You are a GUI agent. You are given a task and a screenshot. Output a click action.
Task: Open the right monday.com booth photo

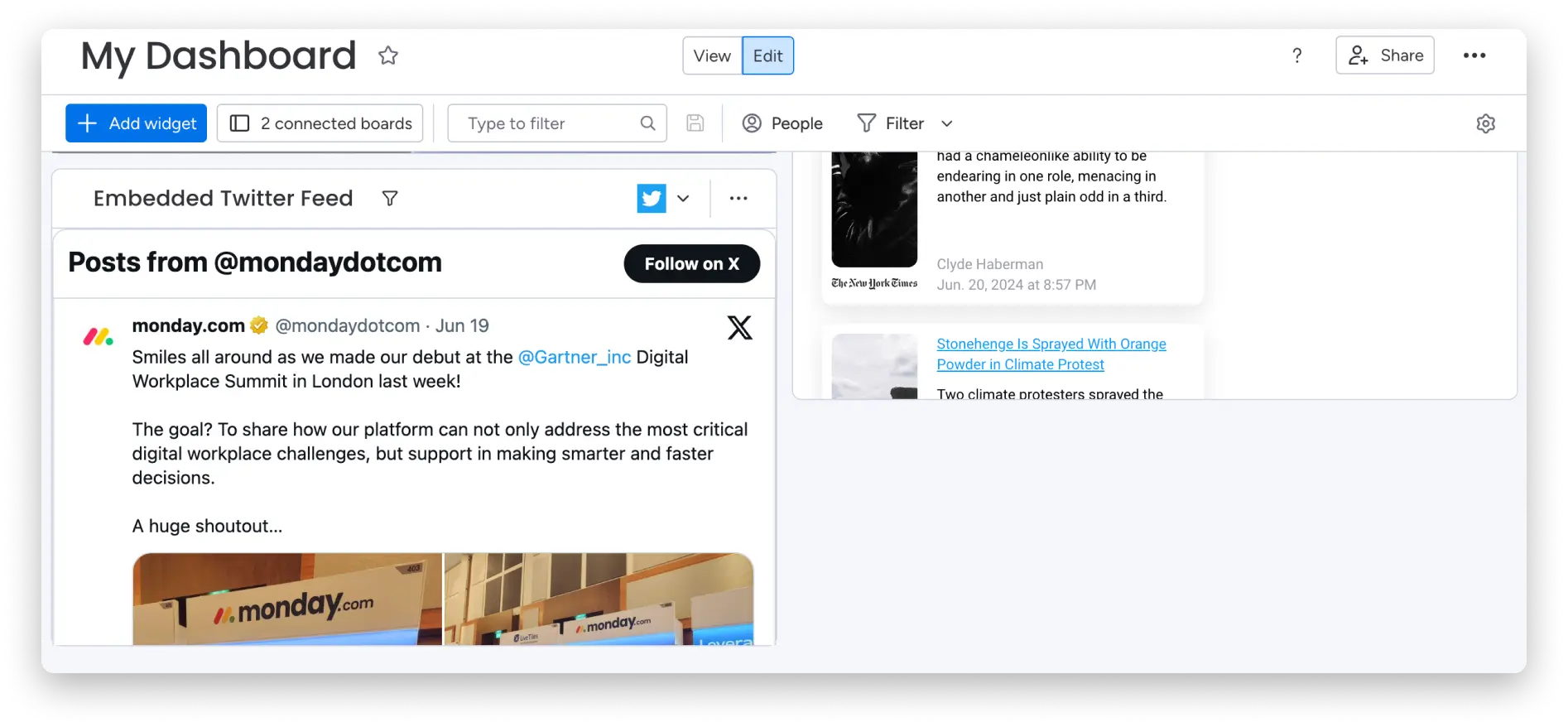coord(599,599)
